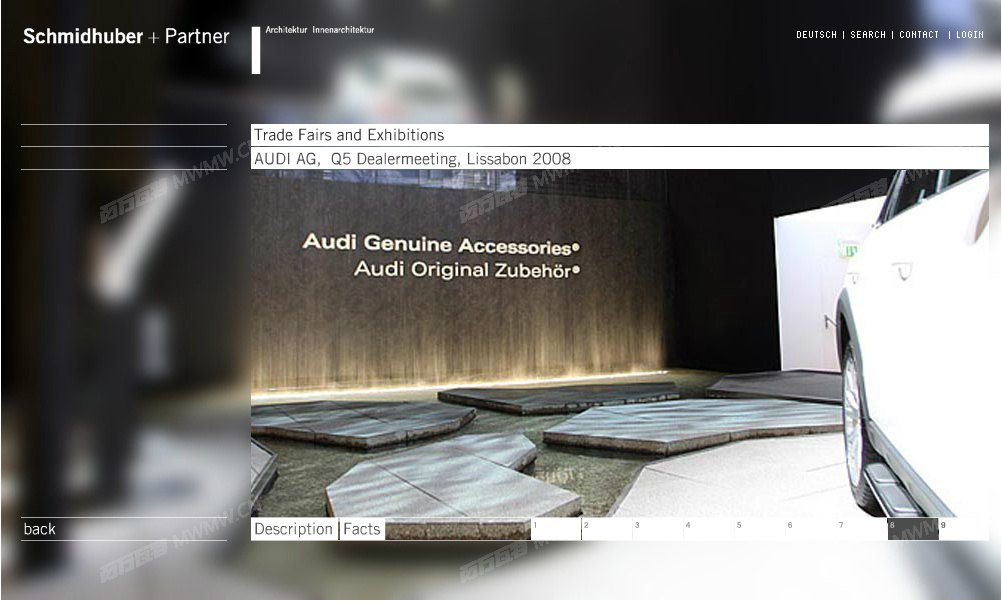Click the AUDI AG Q5 Dealermeeting title
1002x601 pixels.
tap(412, 159)
